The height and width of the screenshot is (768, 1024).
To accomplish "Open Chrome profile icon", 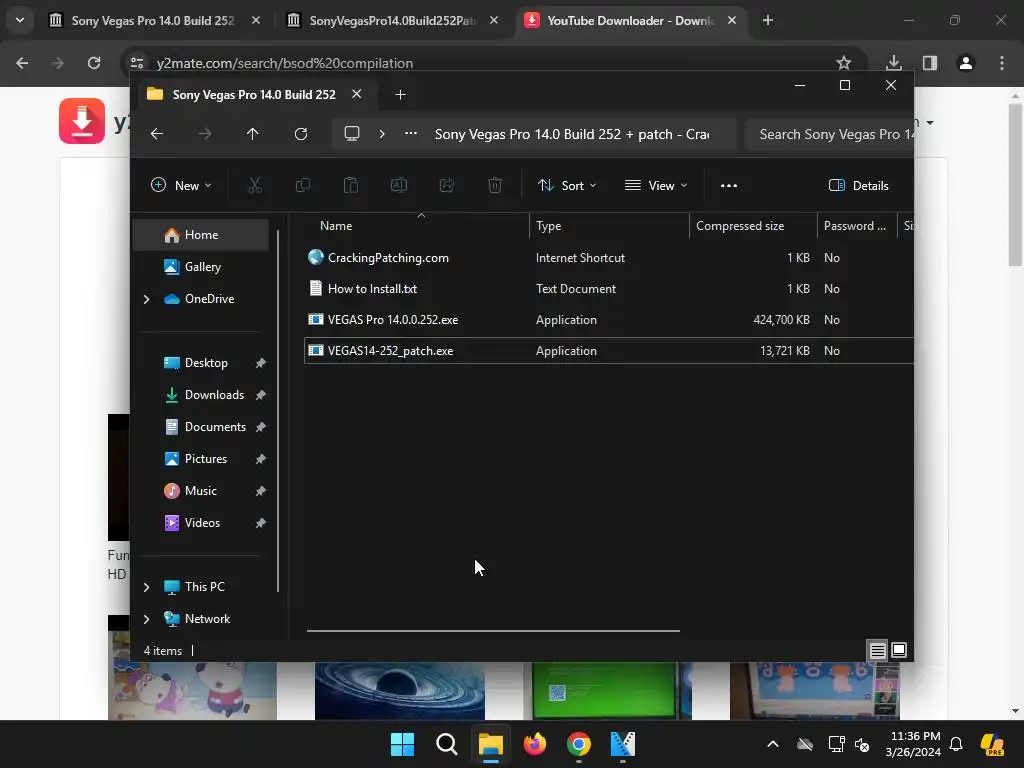I will [x=966, y=63].
